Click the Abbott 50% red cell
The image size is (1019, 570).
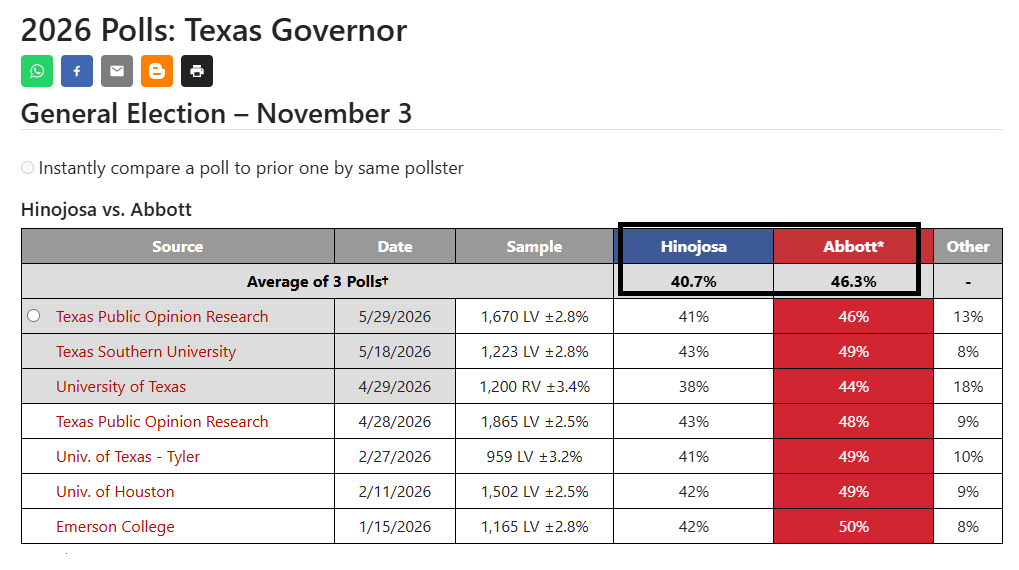click(x=853, y=526)
